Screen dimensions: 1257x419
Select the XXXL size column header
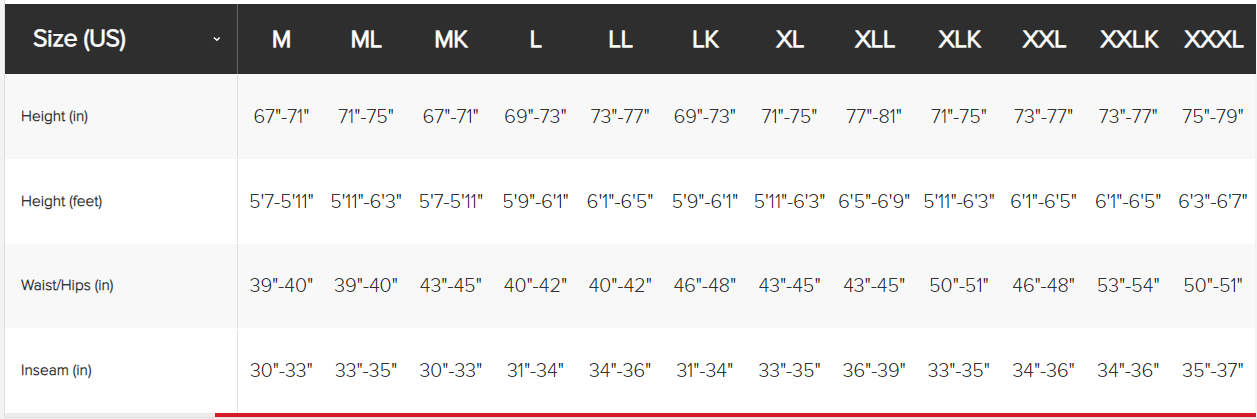[1213, 41]
